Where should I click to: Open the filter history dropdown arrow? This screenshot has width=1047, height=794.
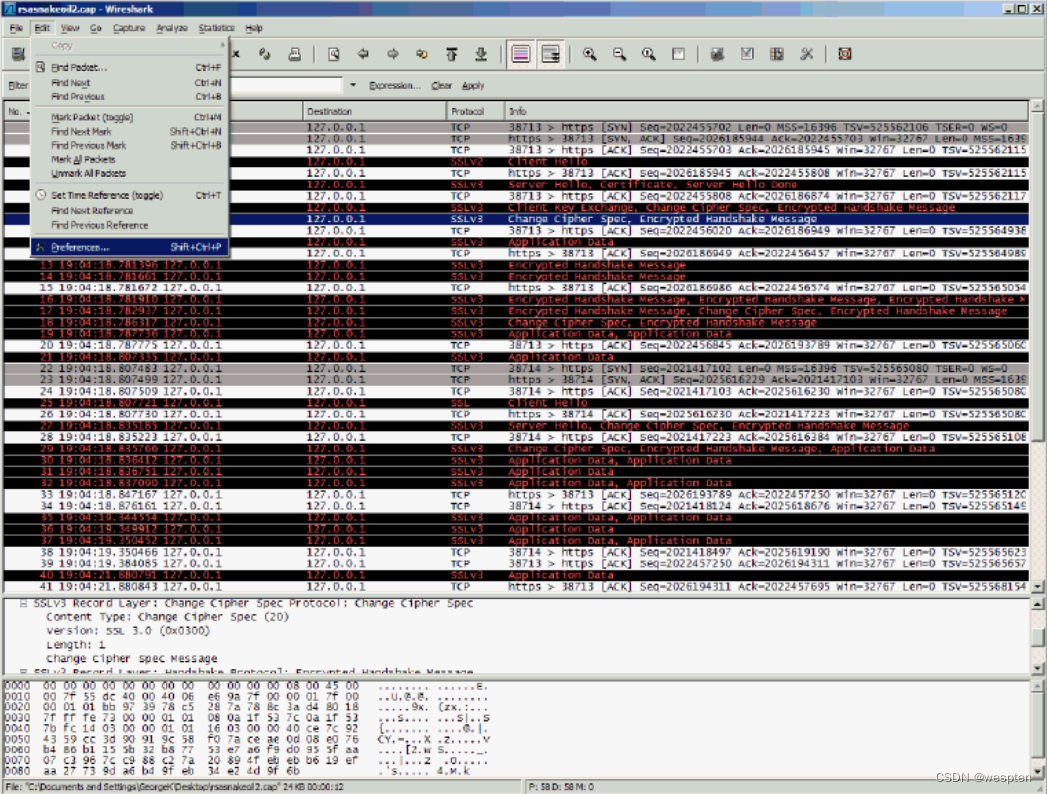[353, 85]
